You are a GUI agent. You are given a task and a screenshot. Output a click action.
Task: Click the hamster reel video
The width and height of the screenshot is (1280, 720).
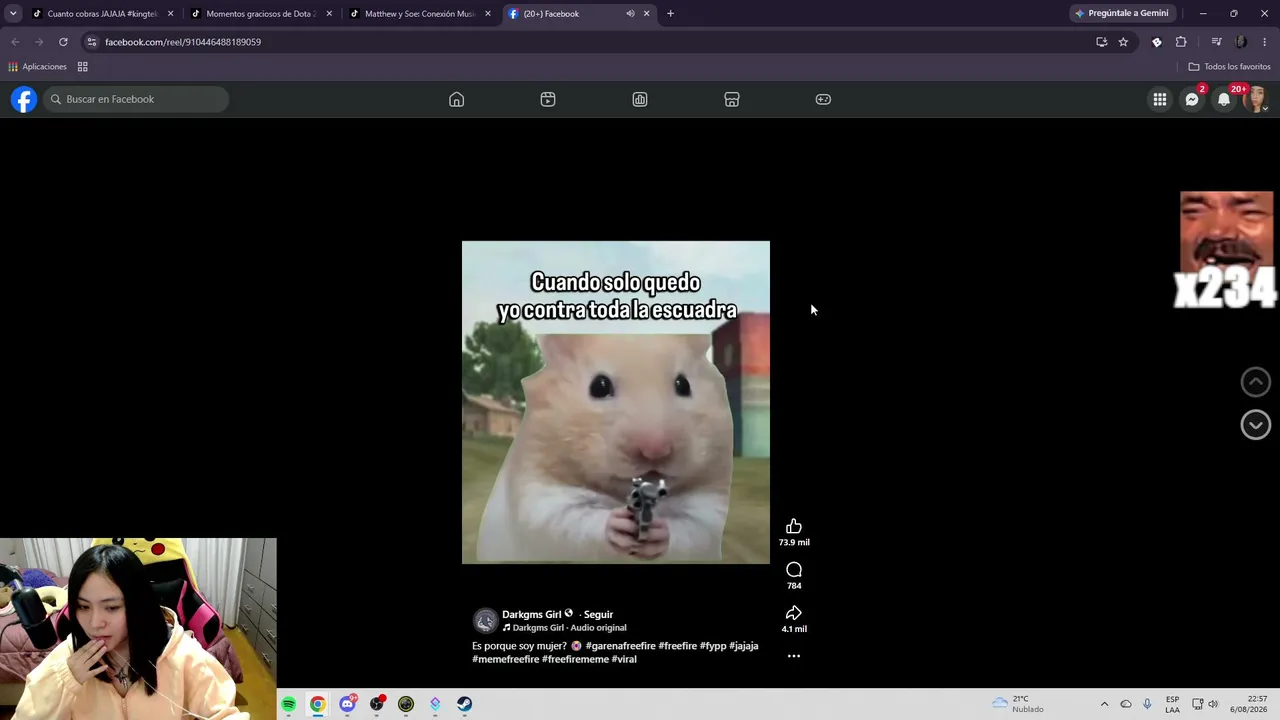[616, 402]
